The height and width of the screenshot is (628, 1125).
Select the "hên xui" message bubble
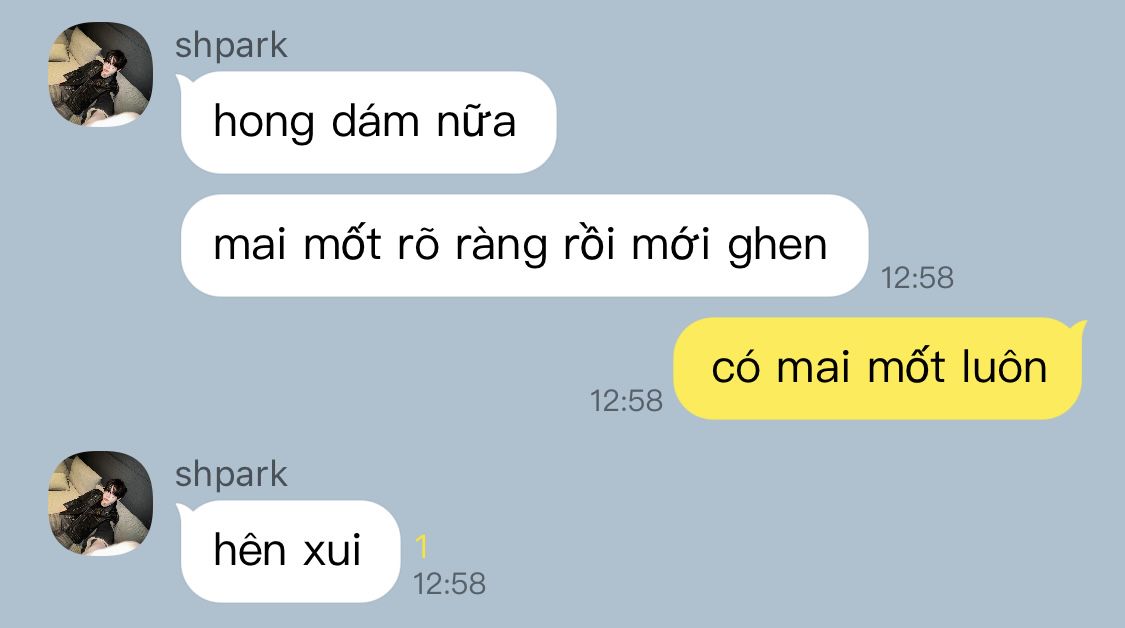[x=288, y=551]
